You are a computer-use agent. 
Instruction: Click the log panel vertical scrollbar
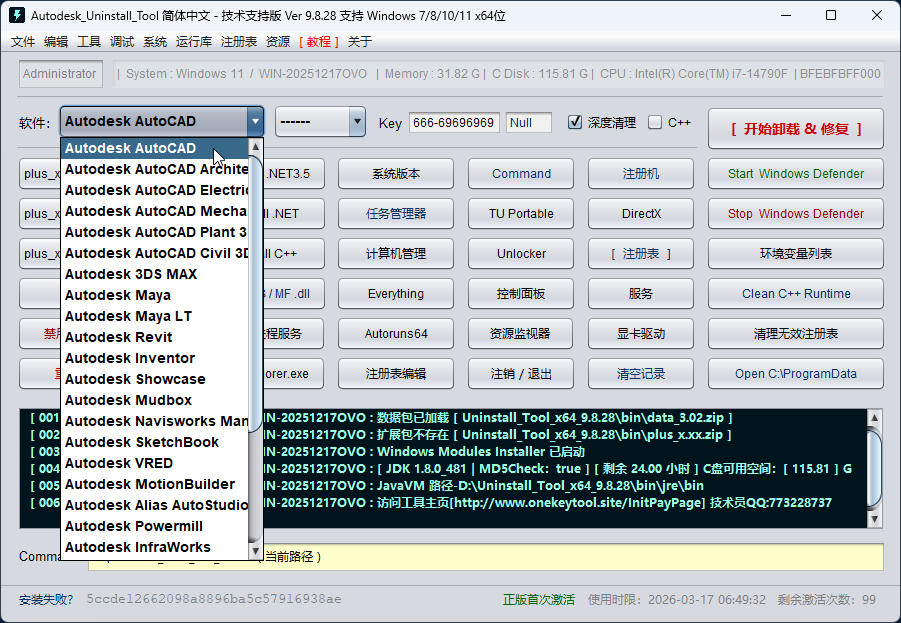875,468
